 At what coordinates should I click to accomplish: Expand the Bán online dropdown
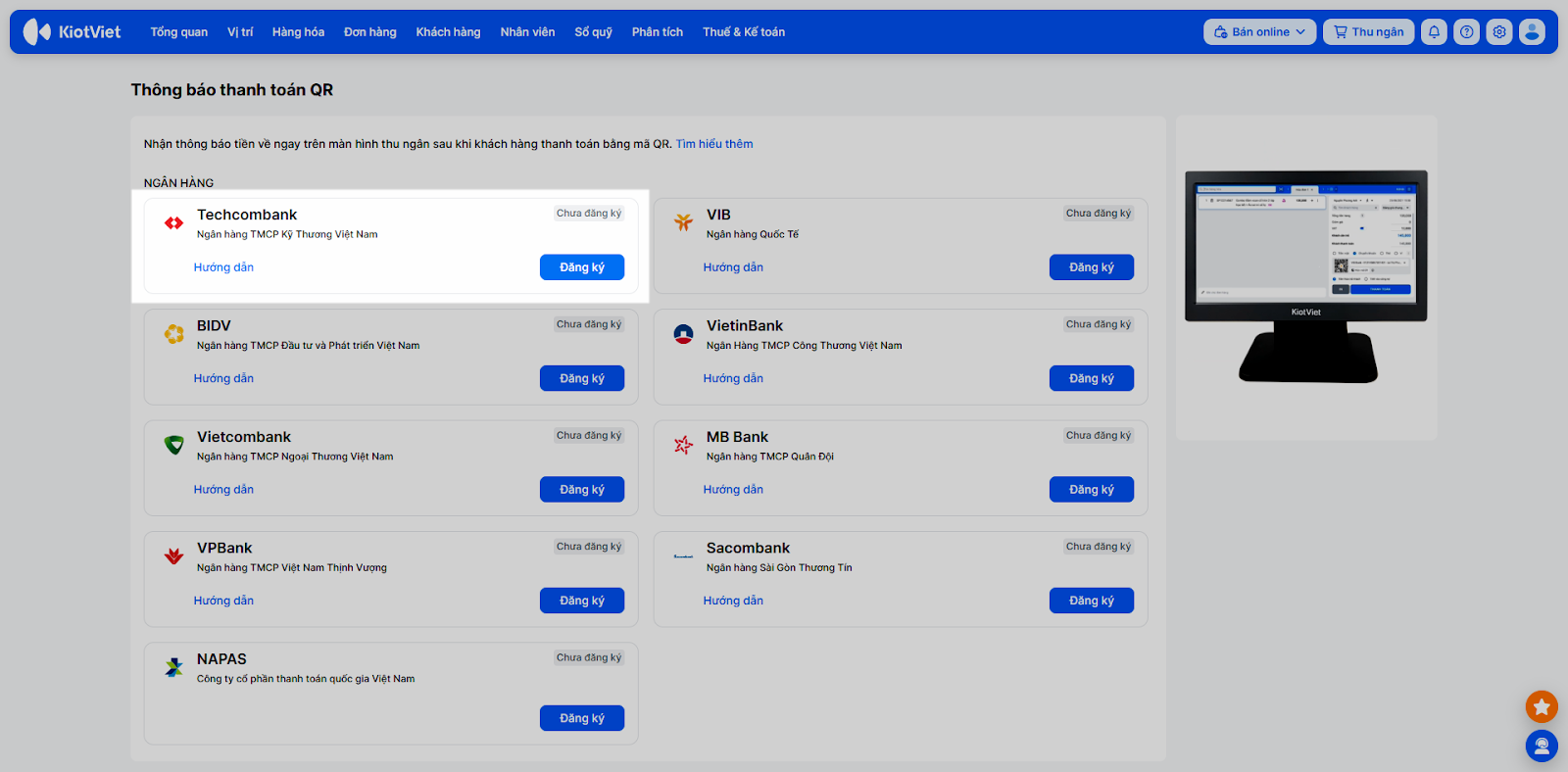(x=1259, y=32)
